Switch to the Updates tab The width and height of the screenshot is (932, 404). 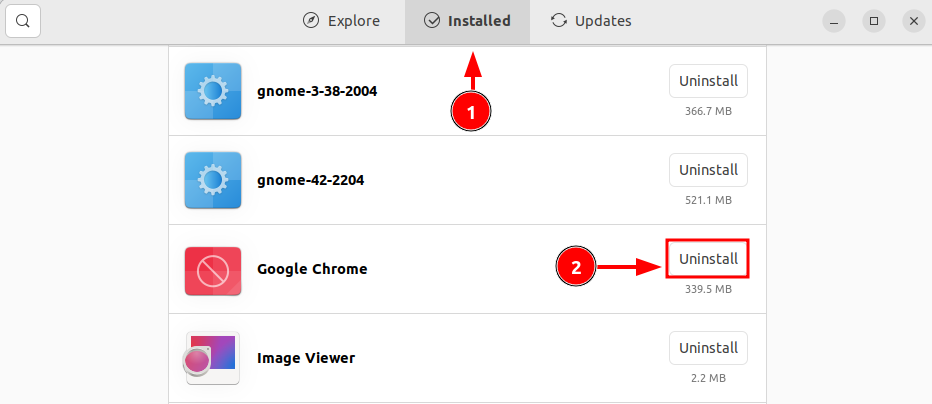point(591,21)
